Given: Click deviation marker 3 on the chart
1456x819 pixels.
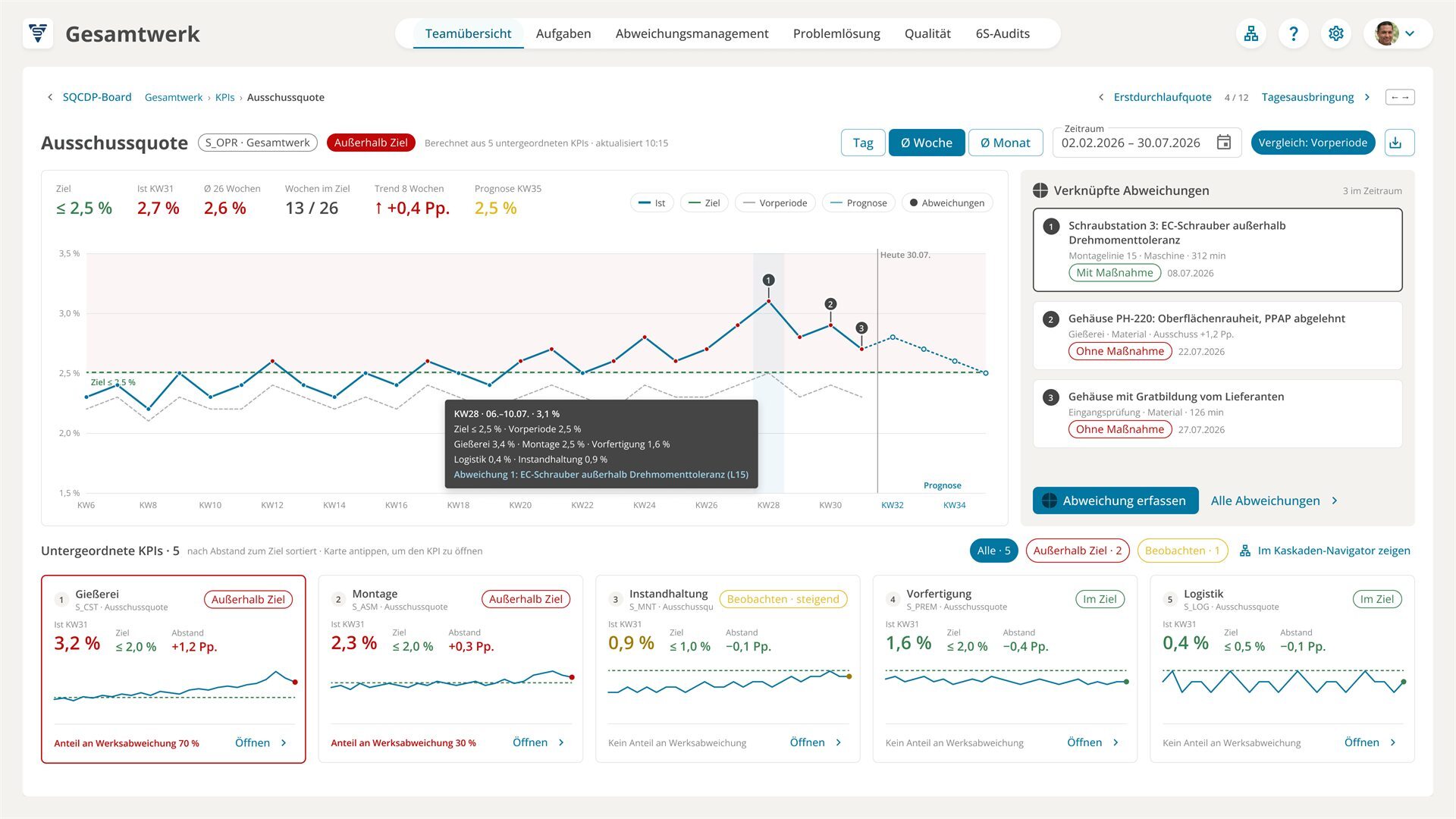Looking at the screenshot, I should click(x=861, y=328).
